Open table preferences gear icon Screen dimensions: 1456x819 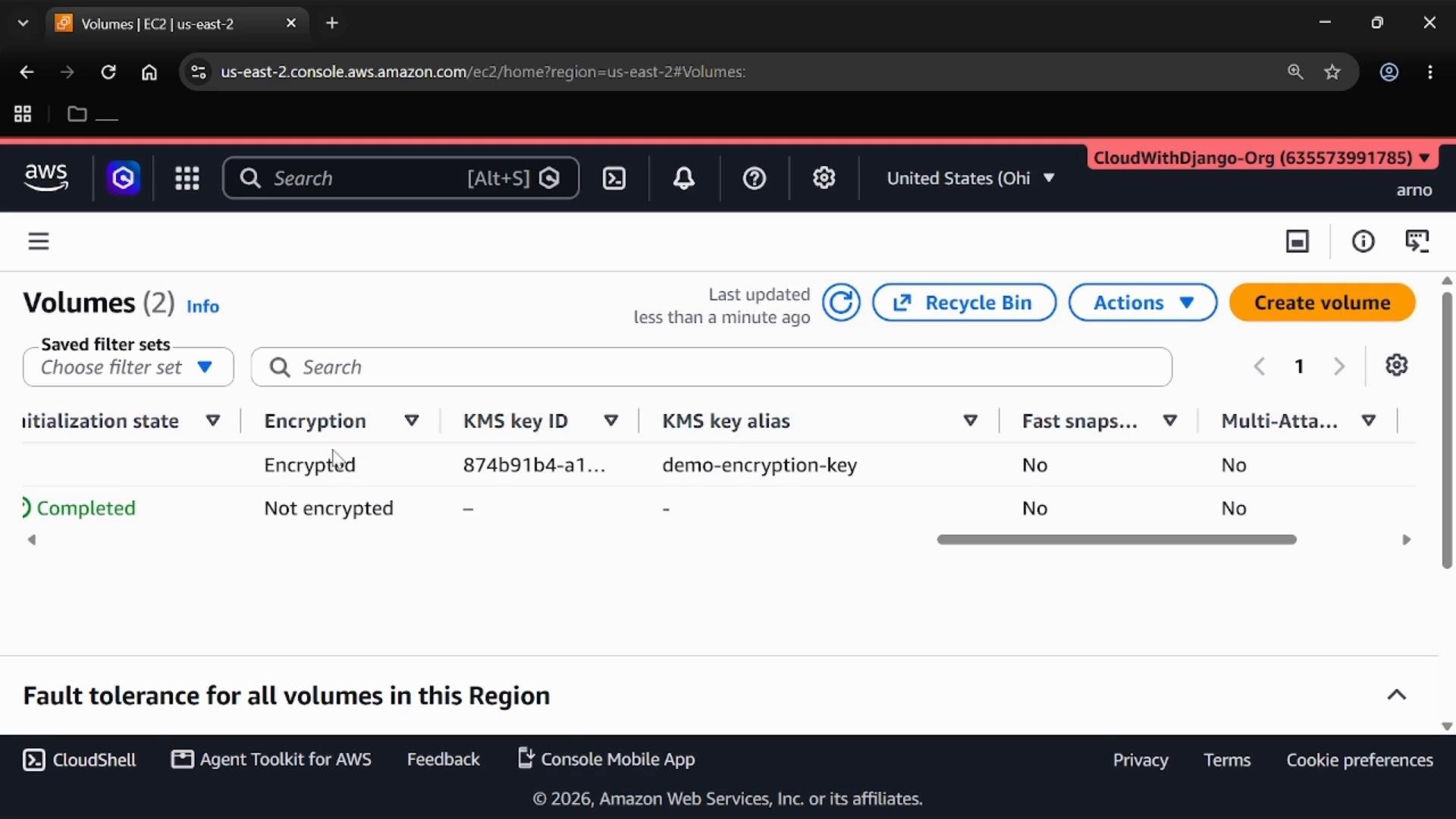click(x=1396, y=366)
